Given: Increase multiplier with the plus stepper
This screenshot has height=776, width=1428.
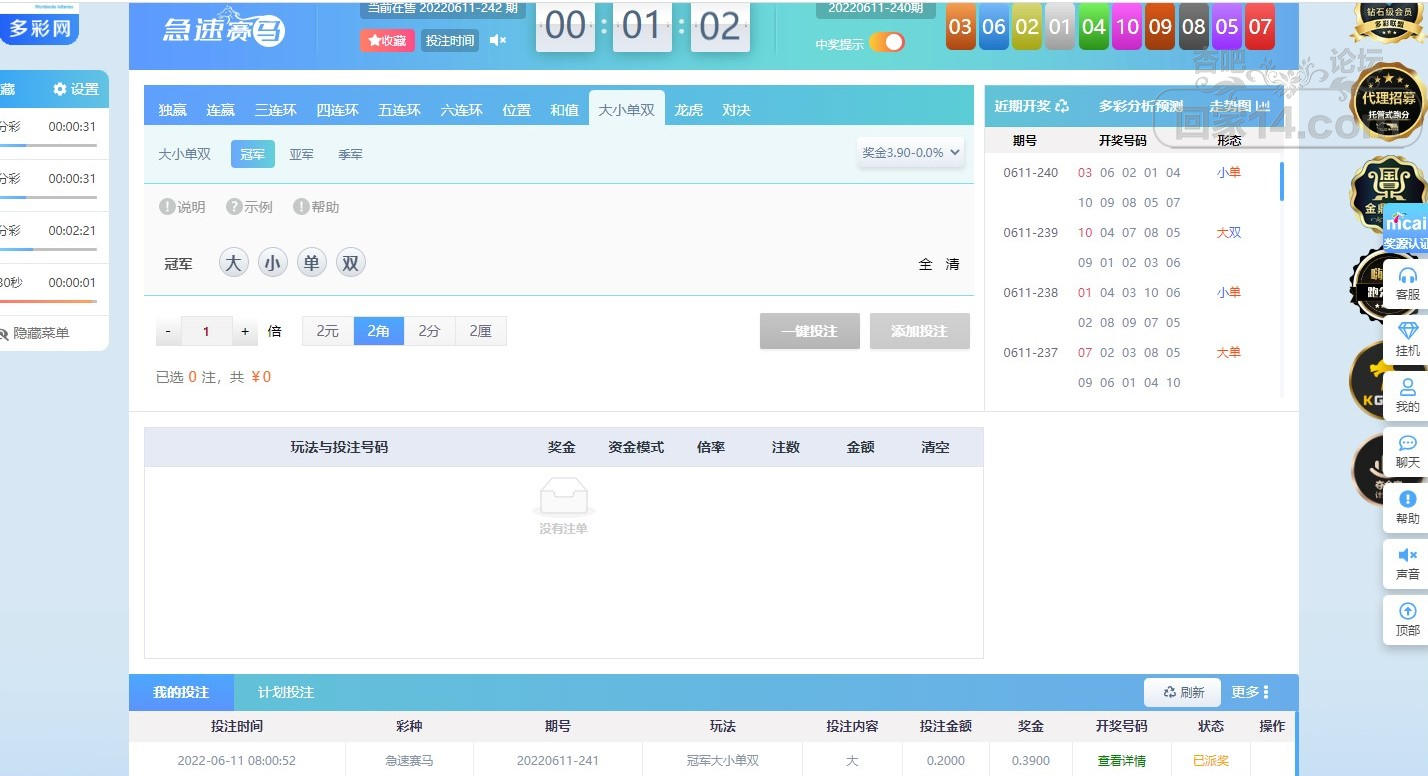Looking at the screenshot, I should pos(245,331).
